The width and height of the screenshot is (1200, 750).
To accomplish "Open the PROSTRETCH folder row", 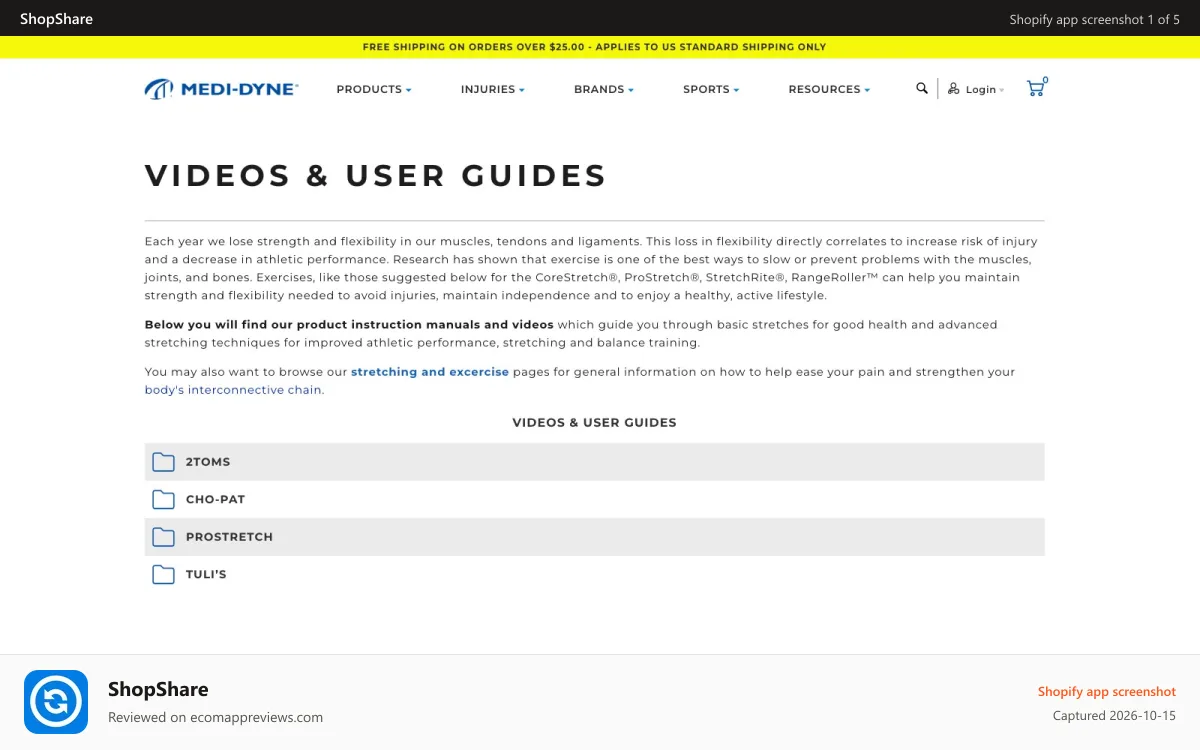I will click(x=594, y=537).
